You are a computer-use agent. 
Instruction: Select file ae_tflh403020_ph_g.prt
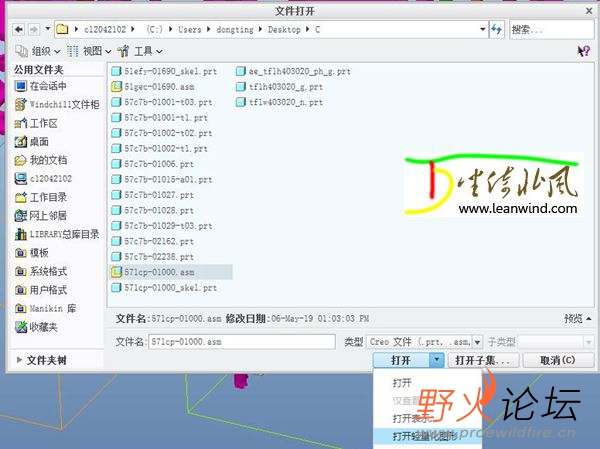tap(293, 71)
